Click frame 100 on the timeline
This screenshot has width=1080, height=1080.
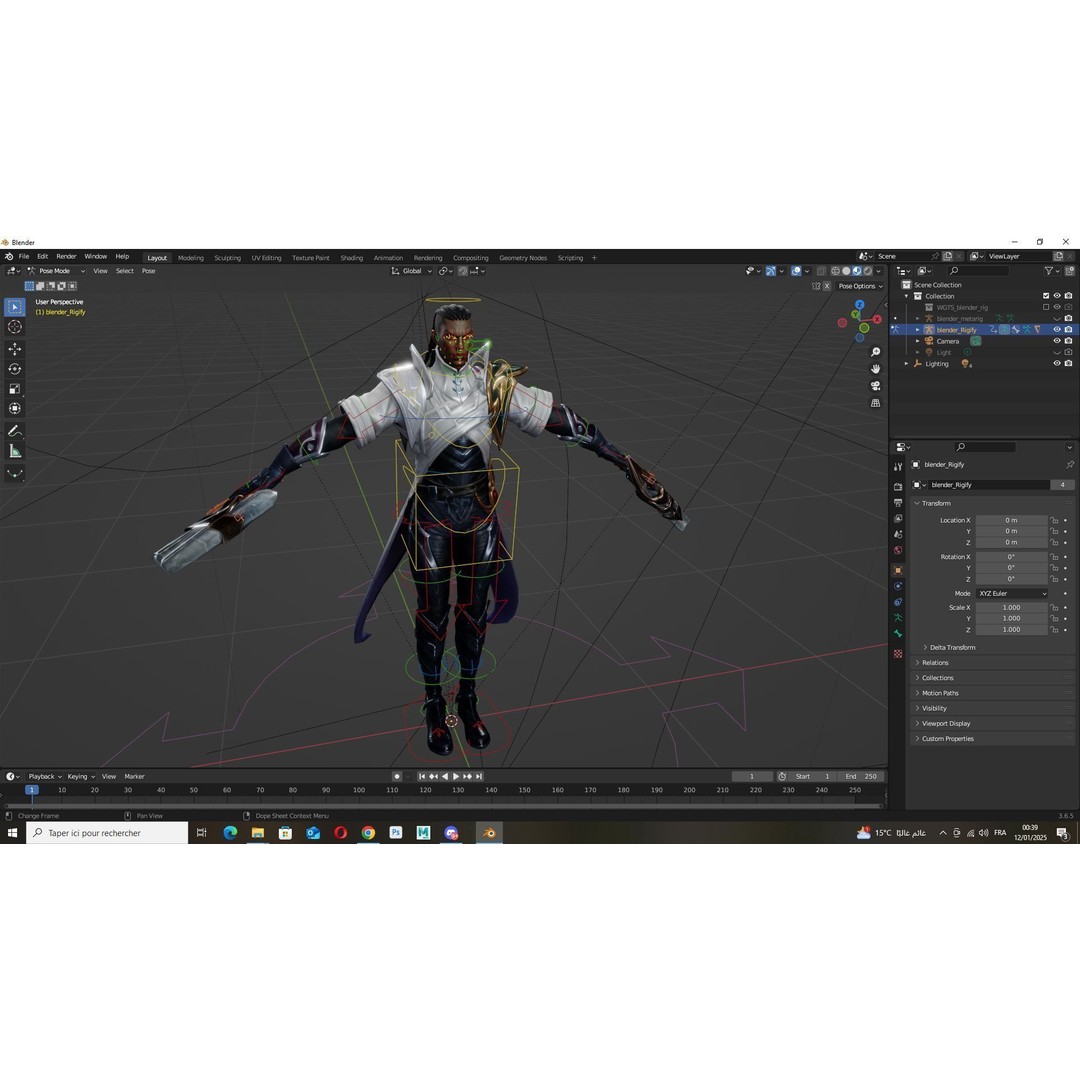[359, 791]
